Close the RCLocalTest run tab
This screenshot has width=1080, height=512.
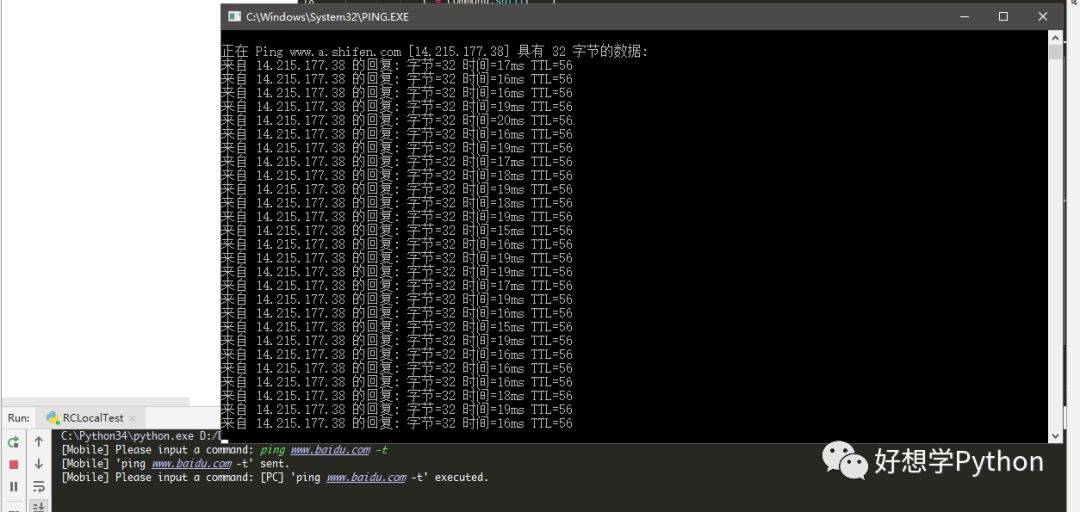point(132,418)
